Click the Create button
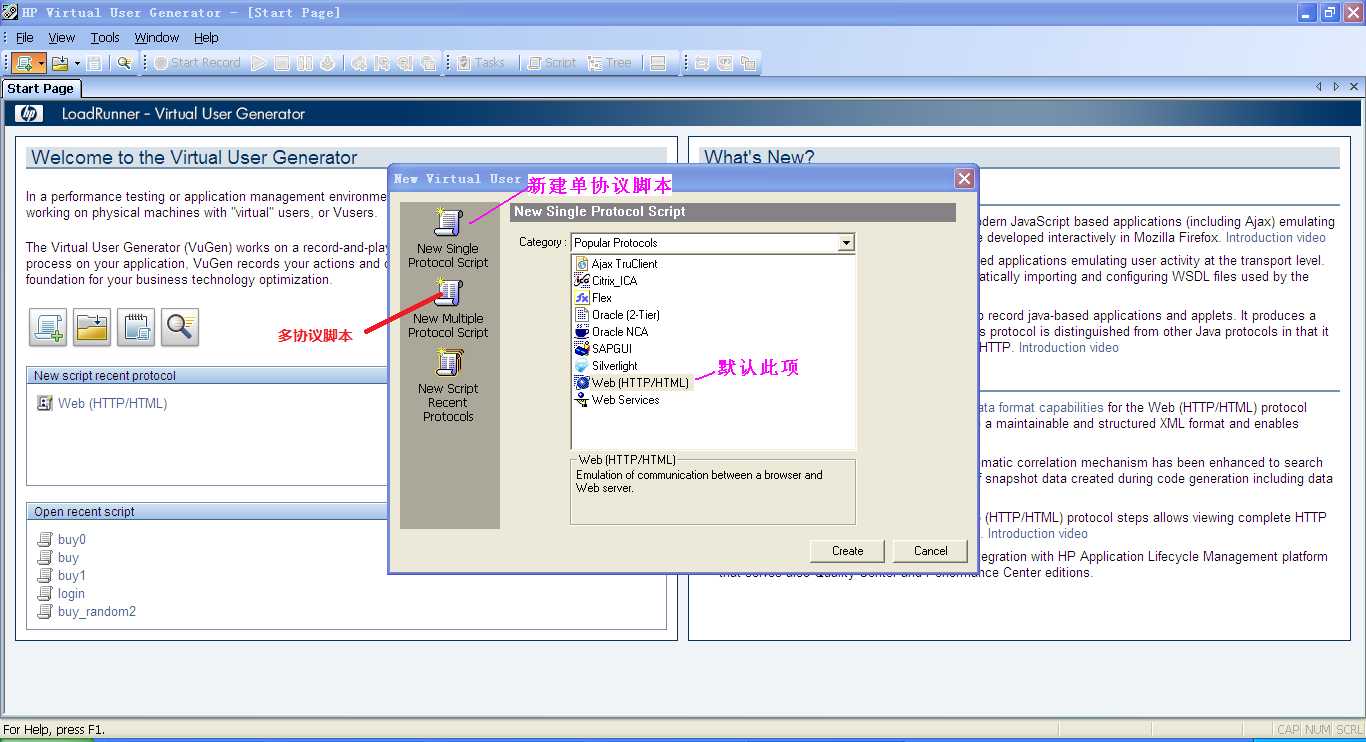 (x=847, y=551)
